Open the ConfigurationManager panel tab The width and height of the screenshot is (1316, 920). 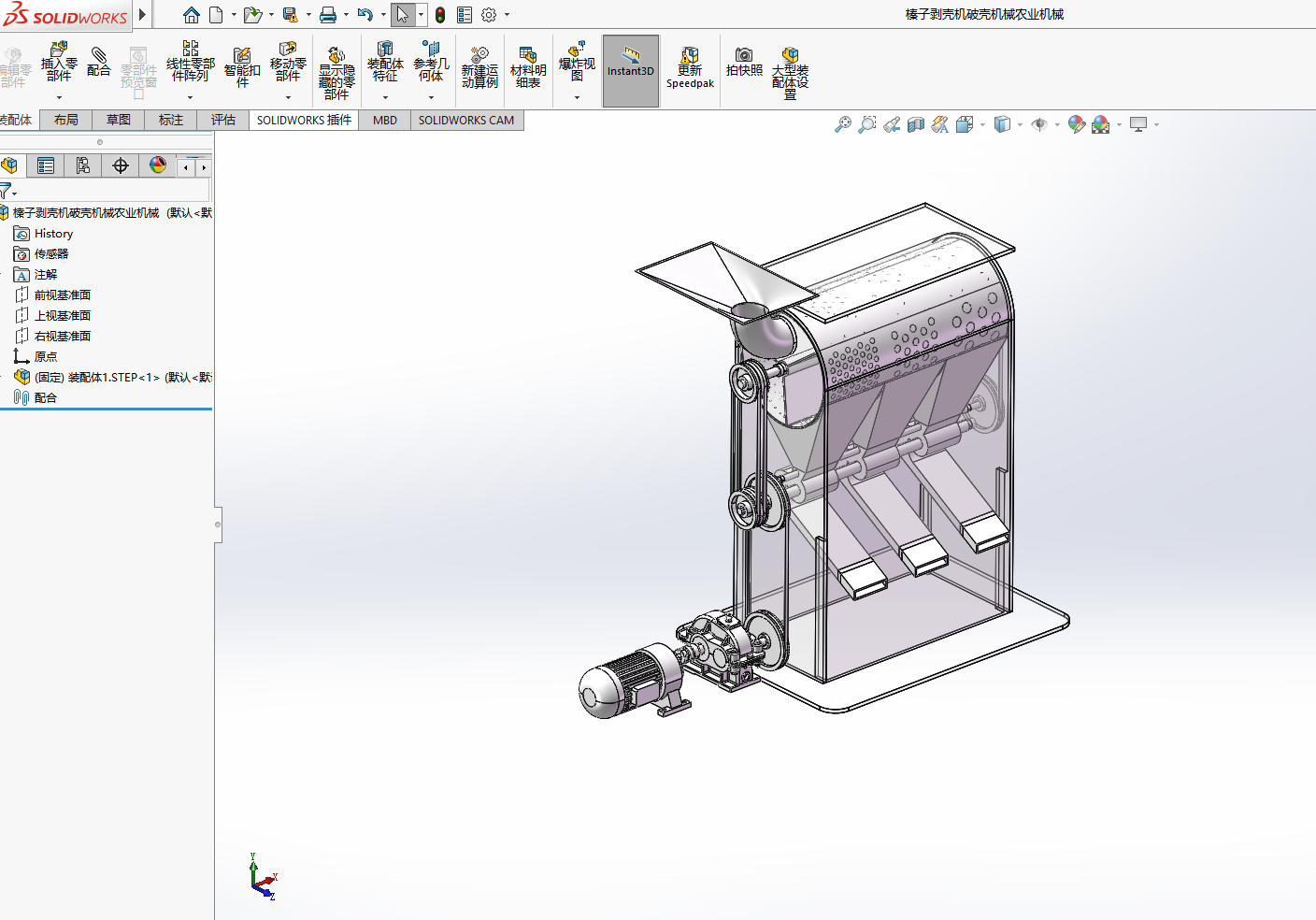83,165
